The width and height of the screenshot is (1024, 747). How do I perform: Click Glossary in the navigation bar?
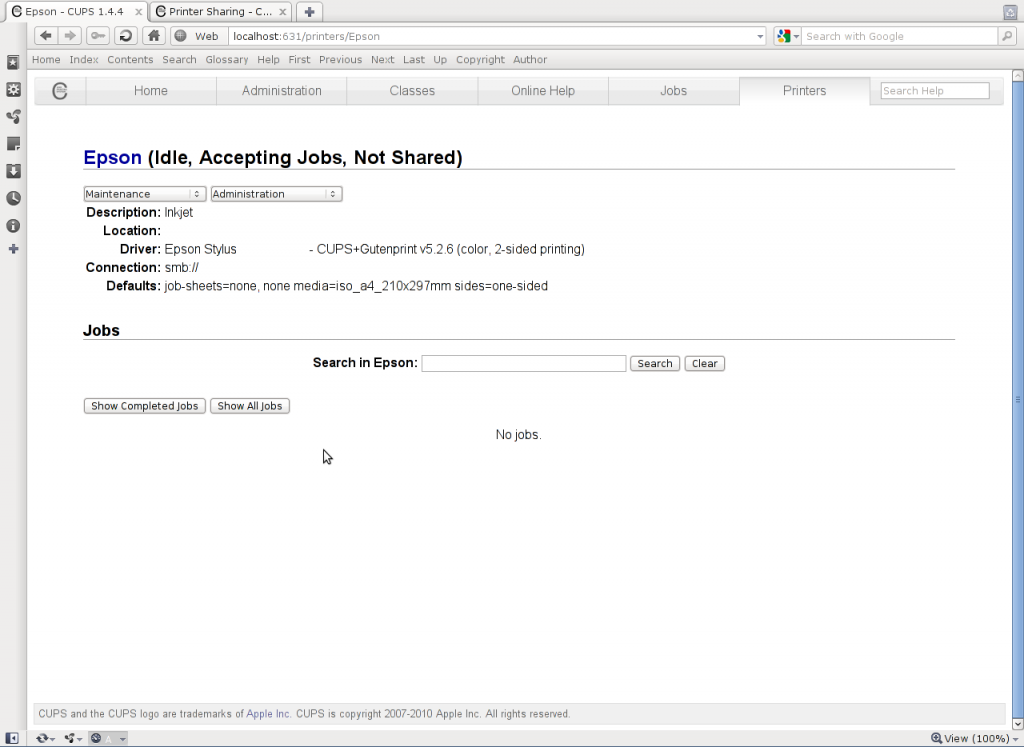click(x=227, y=59)
